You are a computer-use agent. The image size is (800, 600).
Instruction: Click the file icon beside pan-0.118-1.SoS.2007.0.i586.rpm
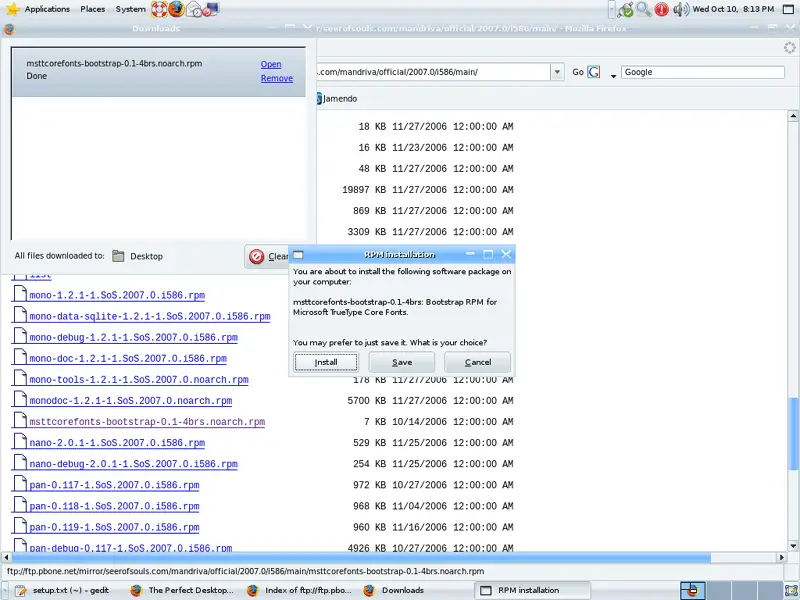pos(20,505)
